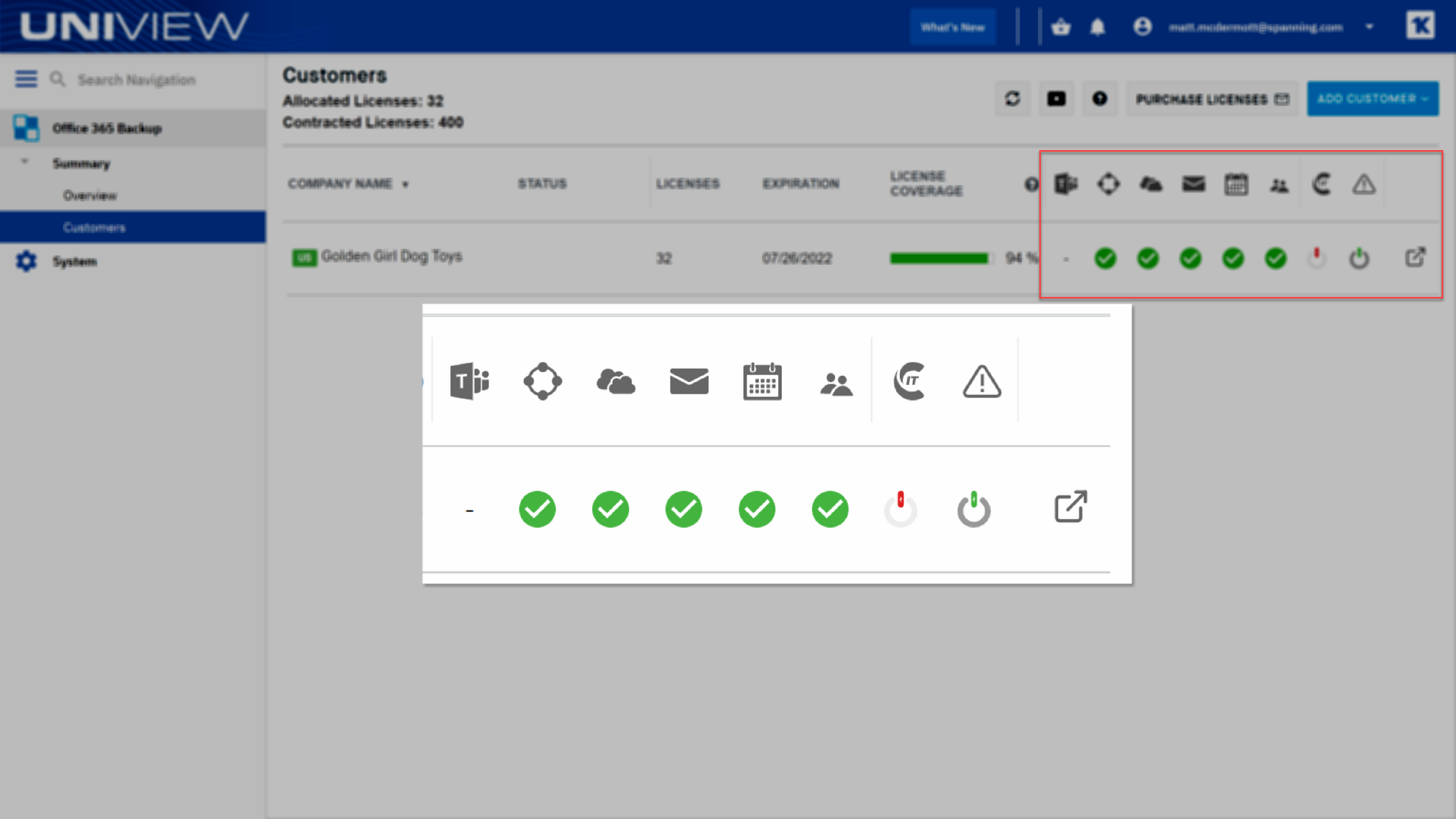Click the License Coverage column header
The image size is (1456, 819).
(x=926, y=183)
